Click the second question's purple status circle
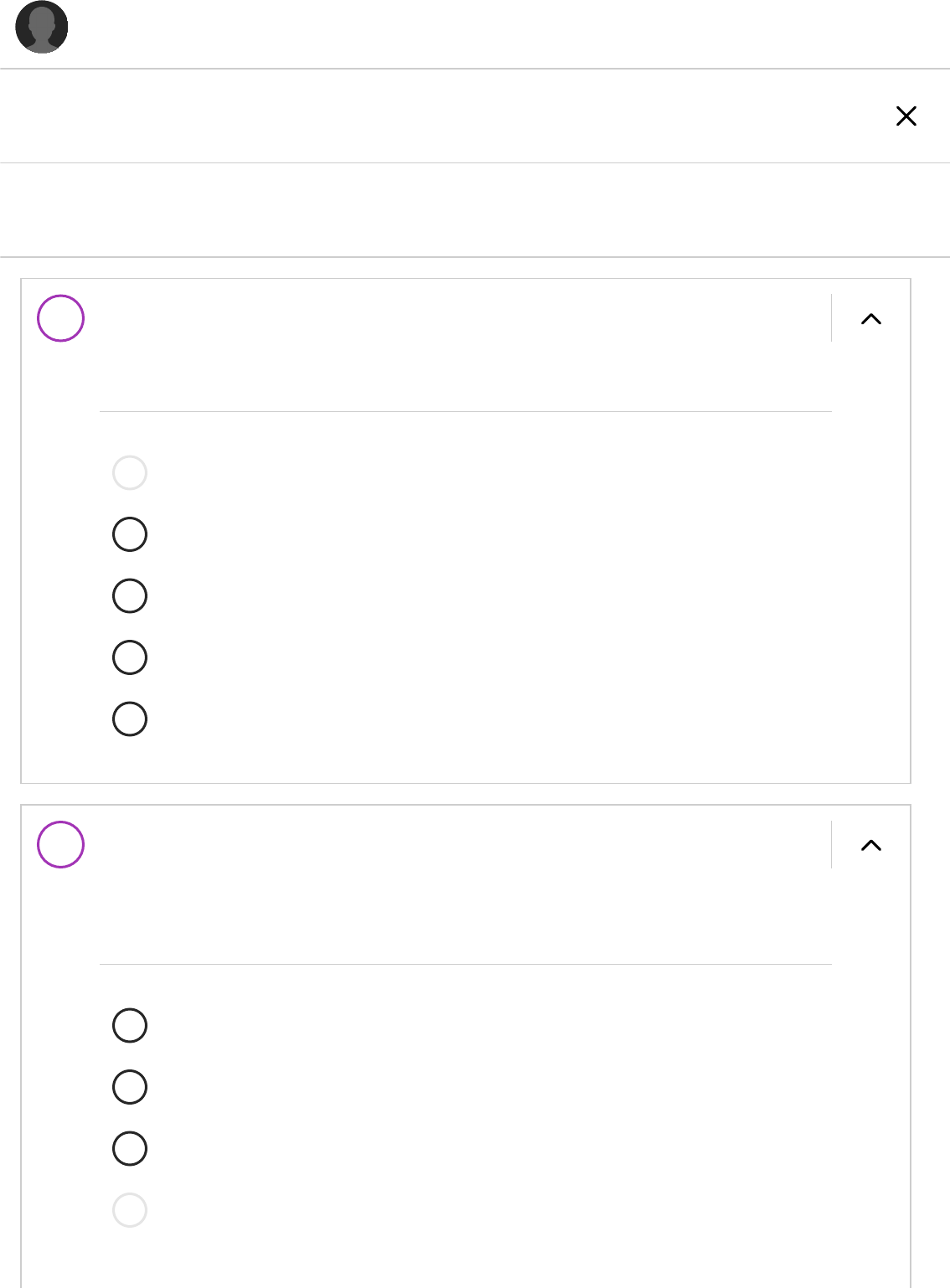This screenshot has height=1288, width=950. point(61,844)
